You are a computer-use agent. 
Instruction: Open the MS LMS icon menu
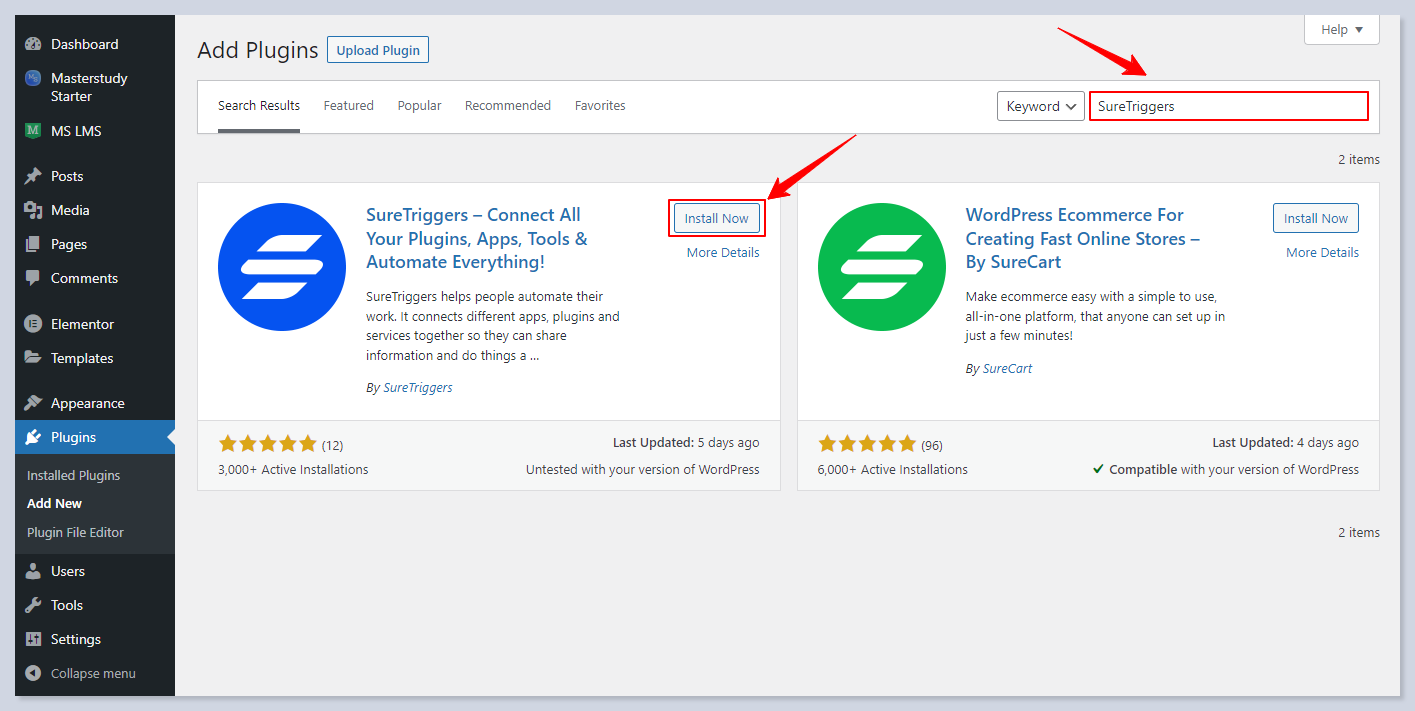point(33,131)
